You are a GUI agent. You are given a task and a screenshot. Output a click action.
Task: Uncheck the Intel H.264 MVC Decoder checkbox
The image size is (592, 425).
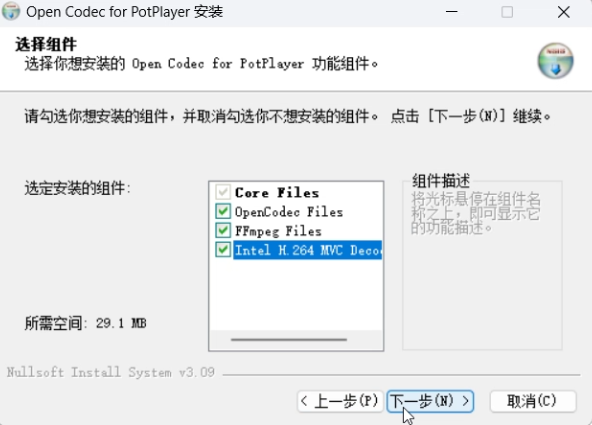(223, 250)
